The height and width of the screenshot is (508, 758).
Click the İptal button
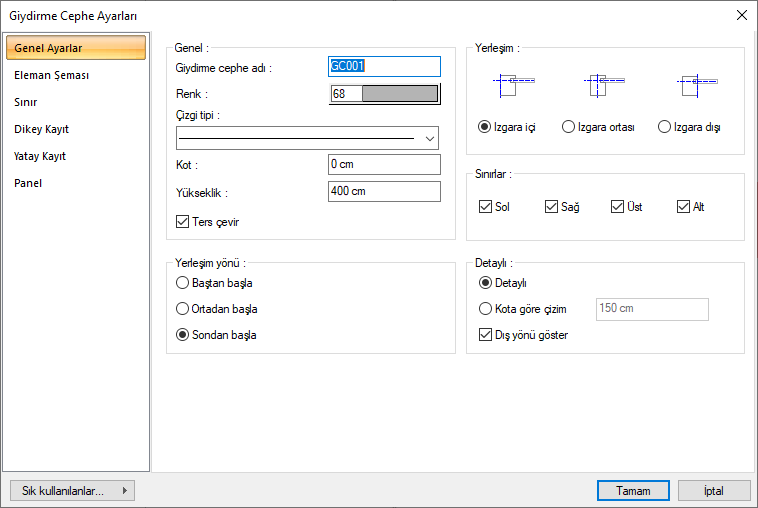(x=714, y=491)
